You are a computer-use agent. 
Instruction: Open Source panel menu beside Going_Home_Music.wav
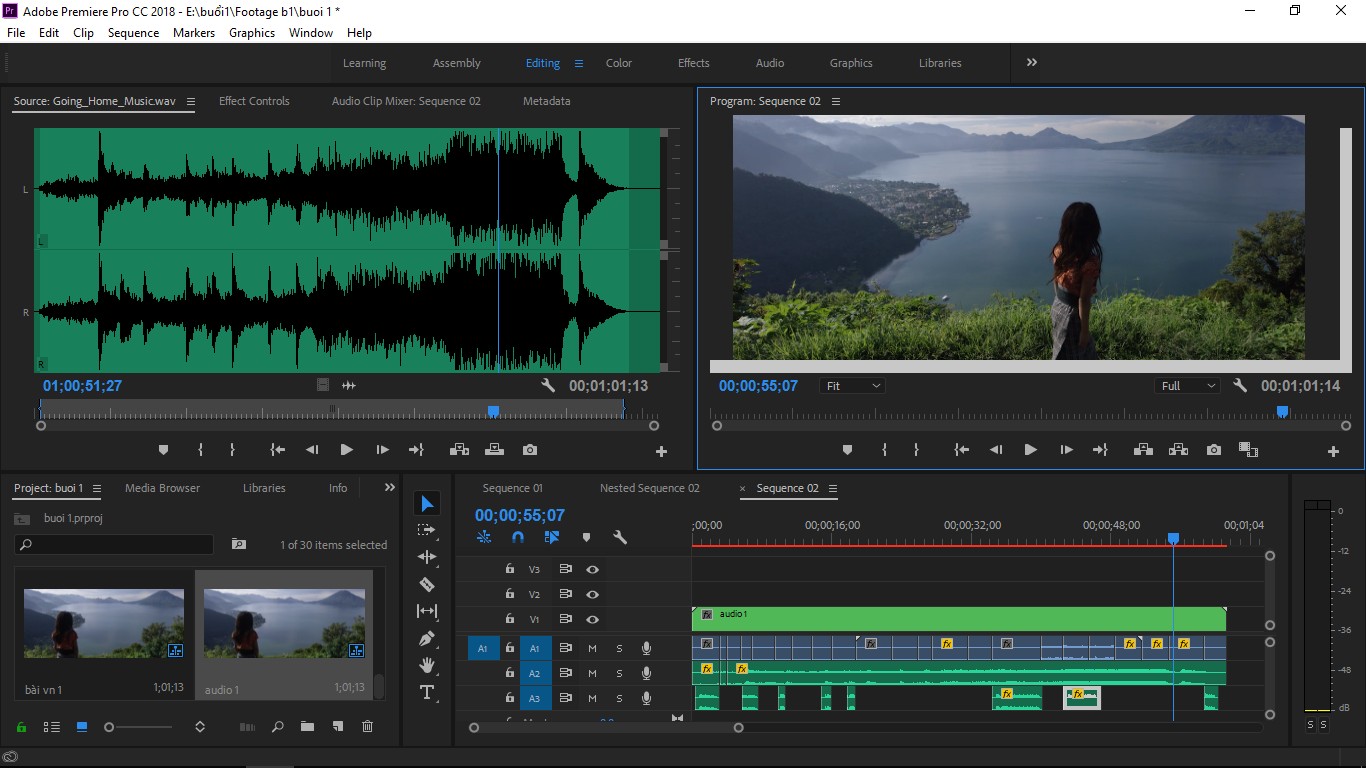click(x=190, y=101)
